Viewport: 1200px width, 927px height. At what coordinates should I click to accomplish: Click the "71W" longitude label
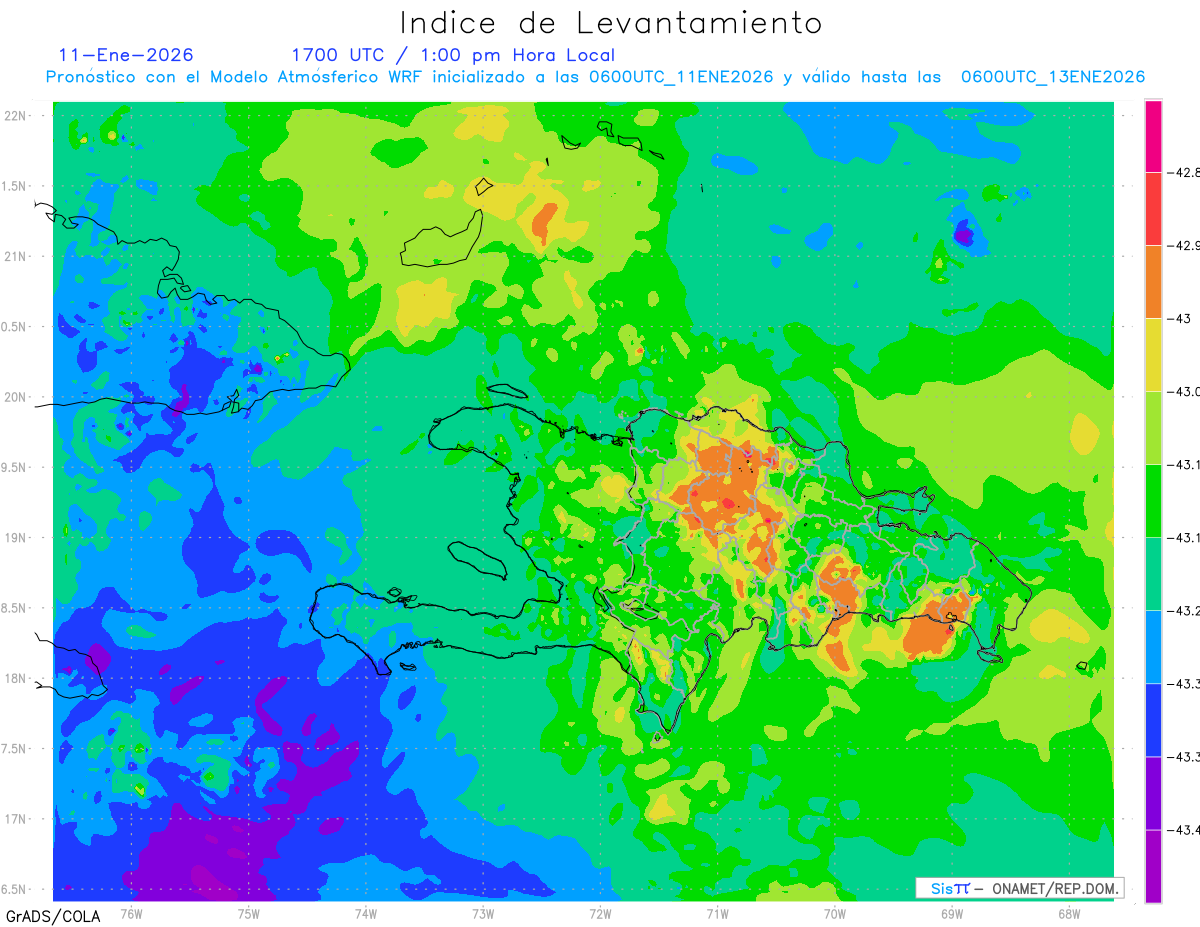pyautogui.click(x=717, y=913)
